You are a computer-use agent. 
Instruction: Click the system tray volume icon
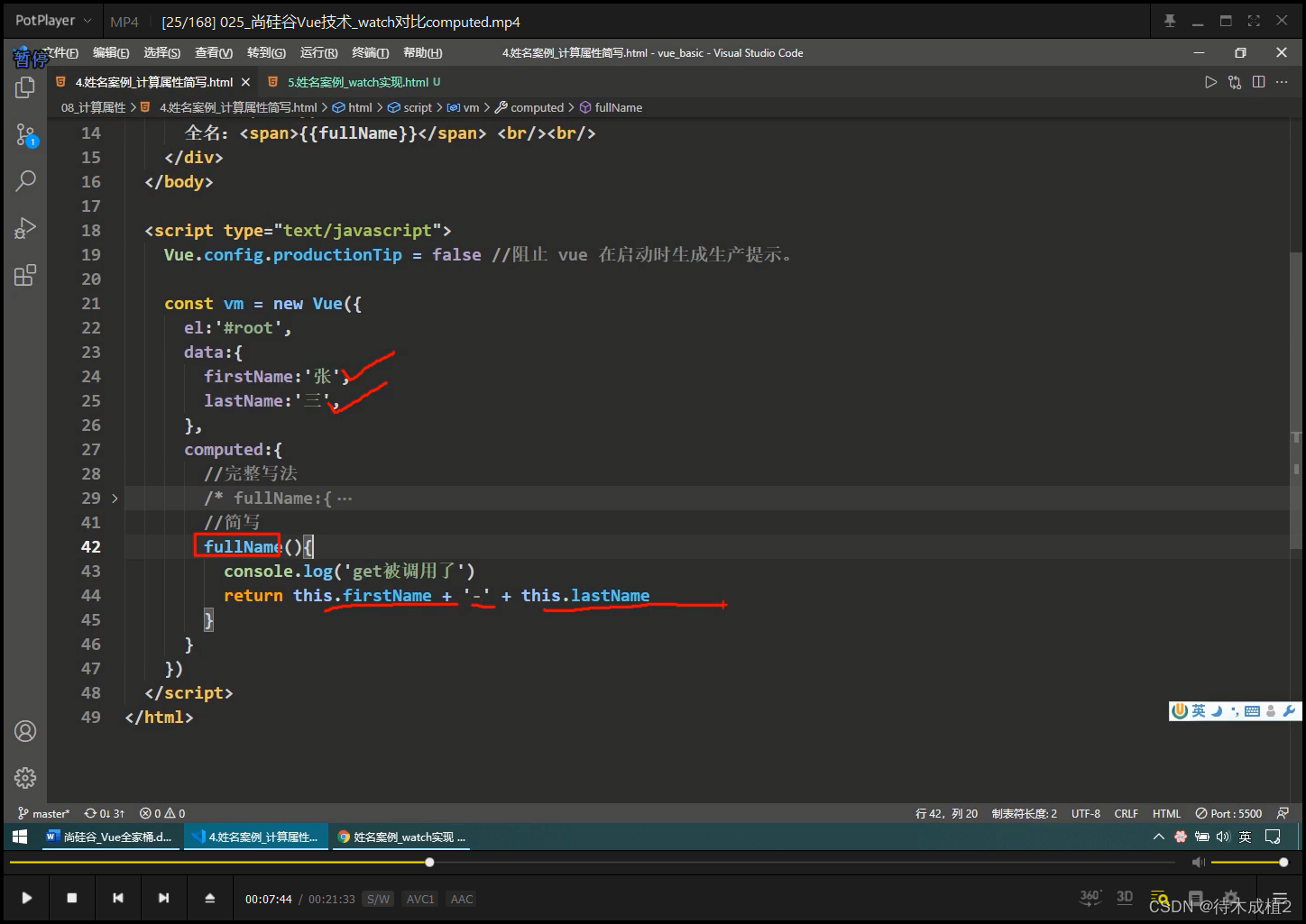click(1223, 837)
